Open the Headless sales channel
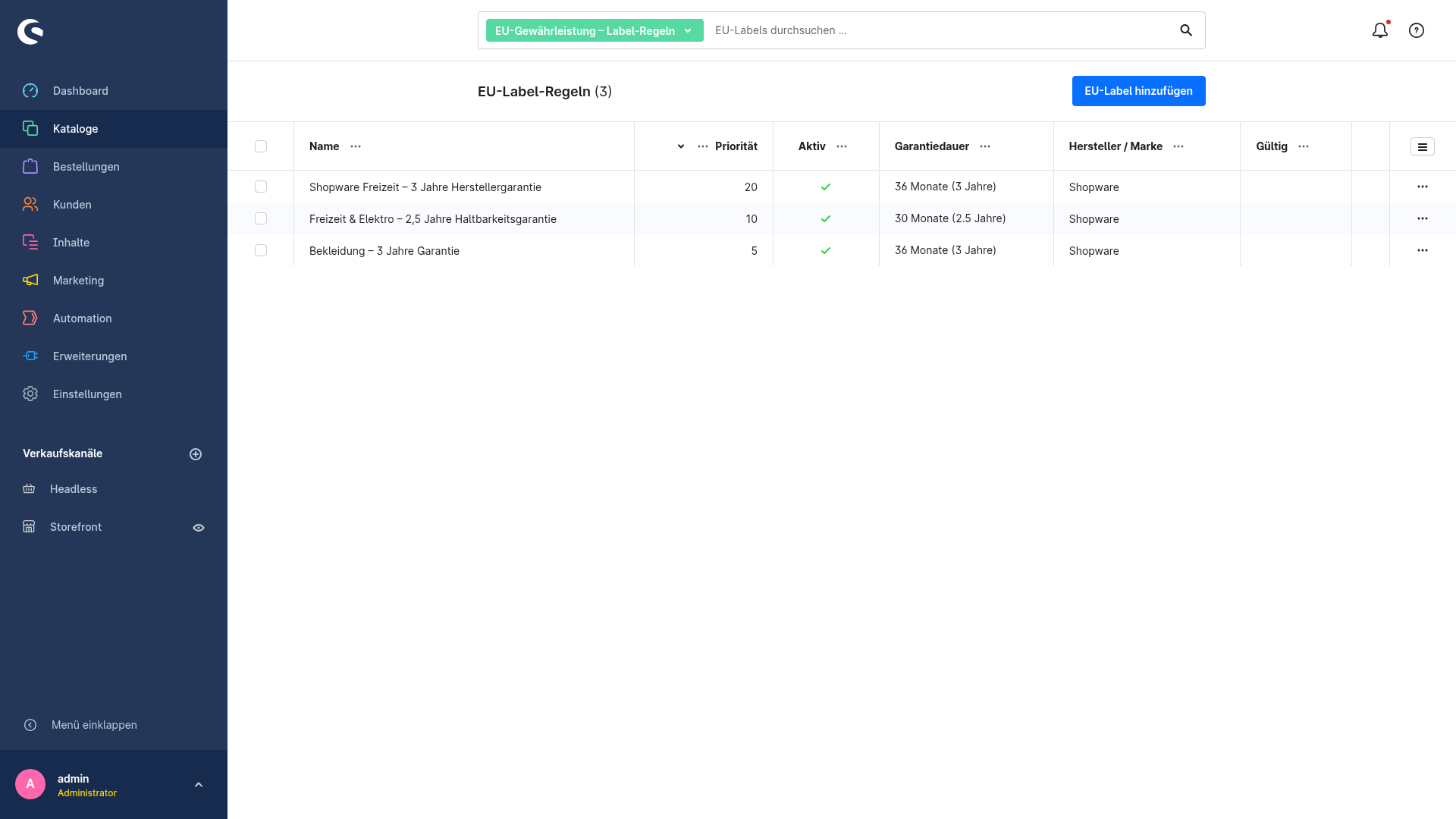The height and width of the screenshot is (819, 1456). coord(74,489)
